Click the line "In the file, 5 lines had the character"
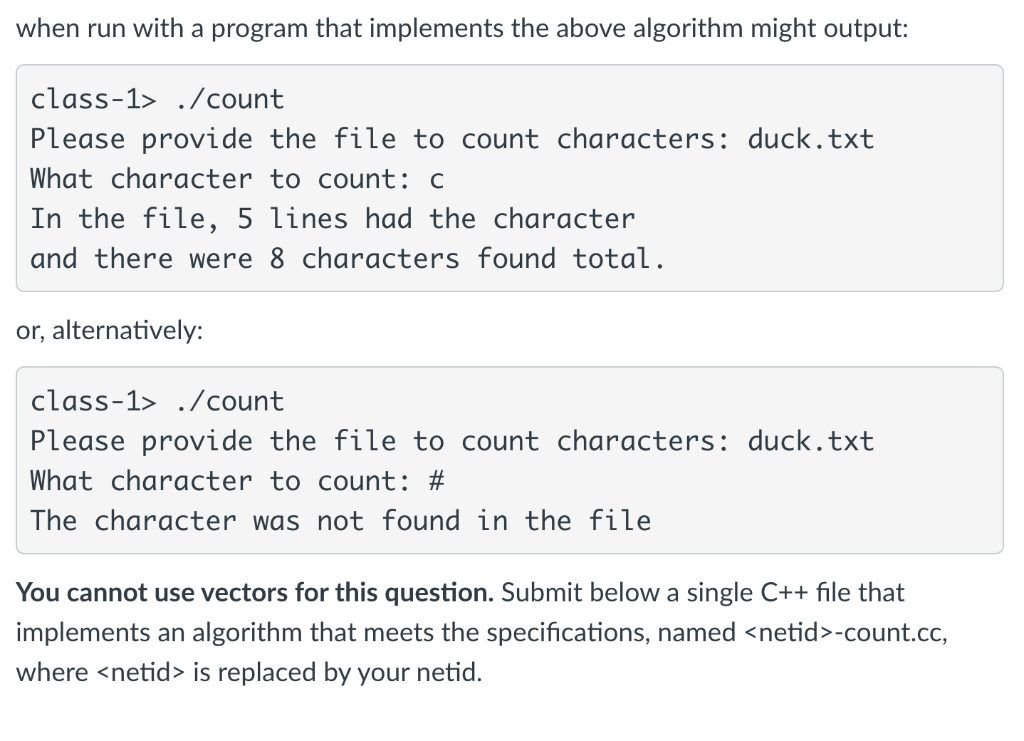Screen dimensions: 1024x741 (x=332, y=219)
